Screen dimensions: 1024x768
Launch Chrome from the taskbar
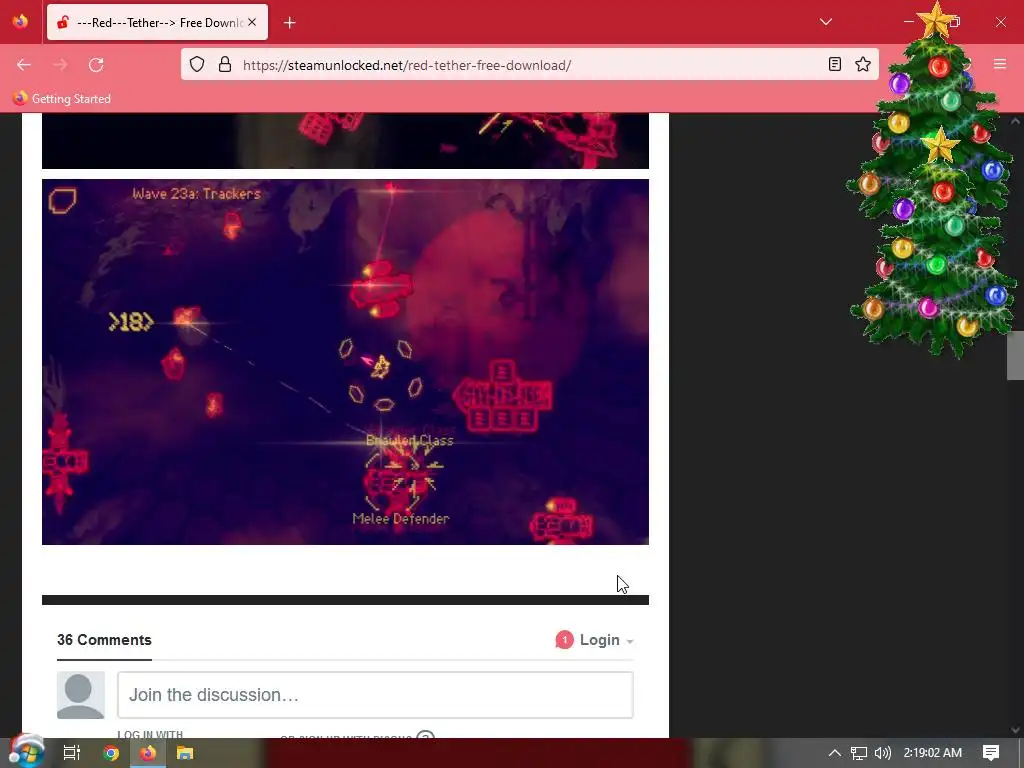tap(110, 753)
